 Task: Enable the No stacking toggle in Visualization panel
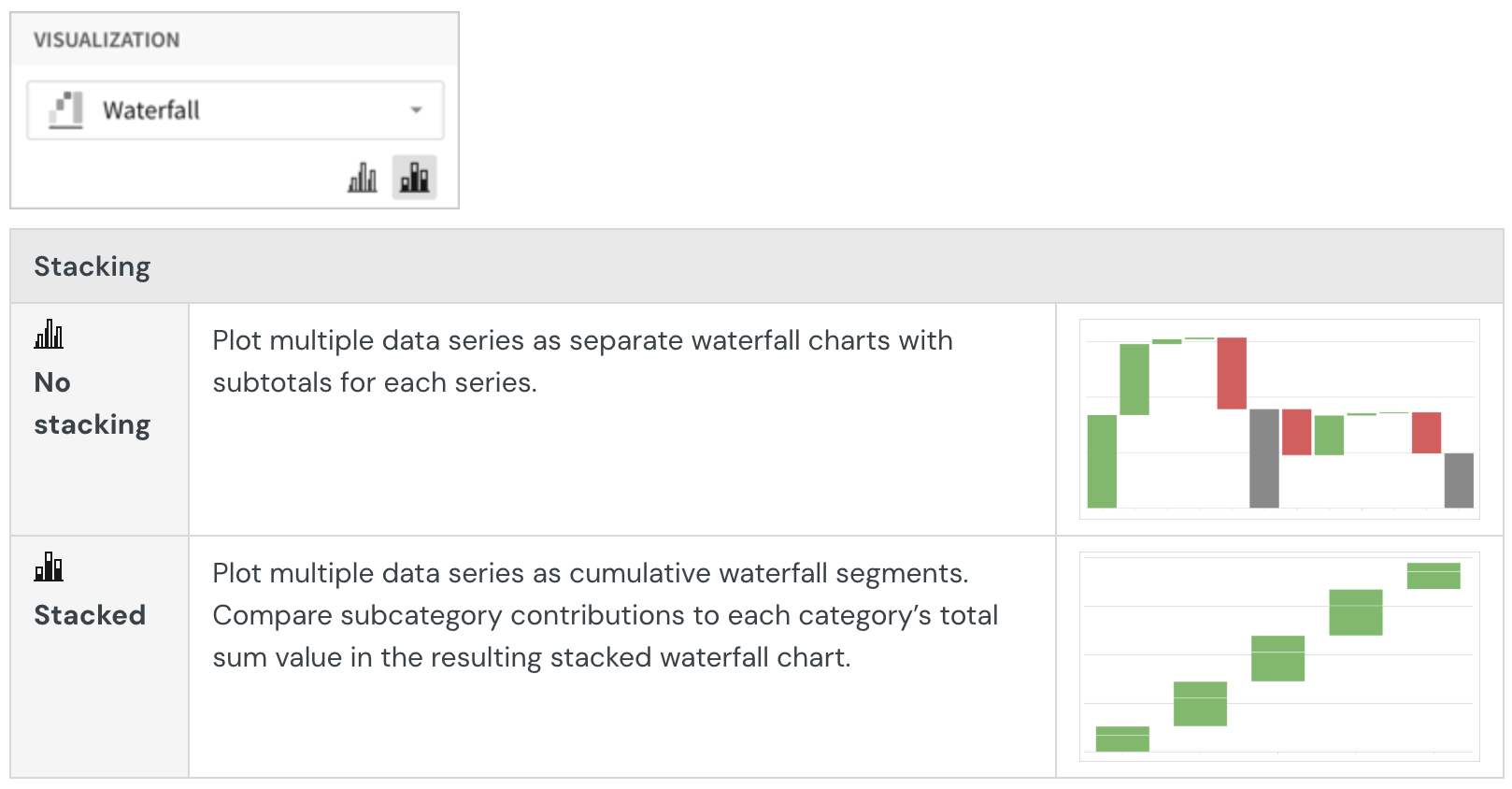coord(363,178)
